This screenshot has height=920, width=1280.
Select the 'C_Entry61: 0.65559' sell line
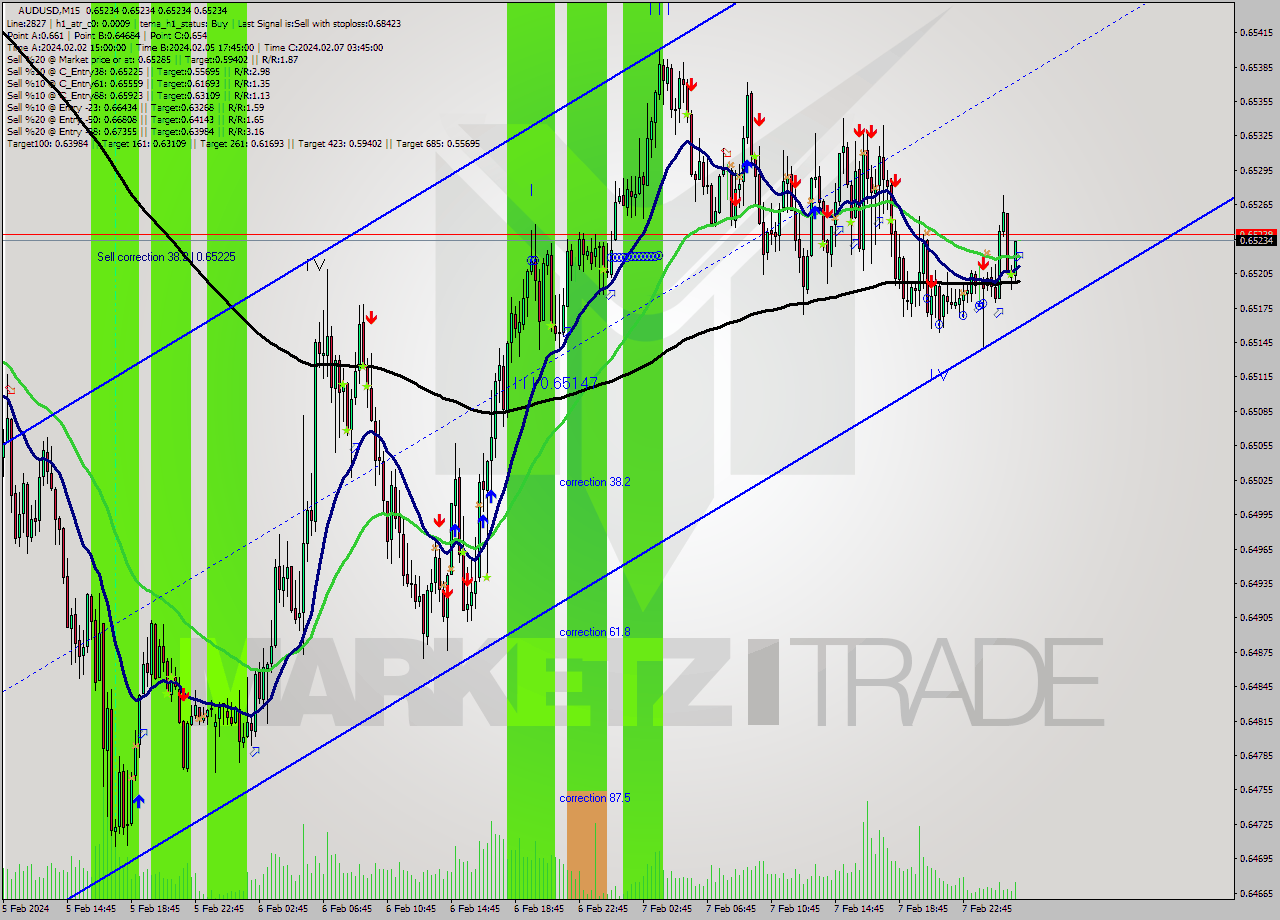pyautogui.click(x=138, y=83)
